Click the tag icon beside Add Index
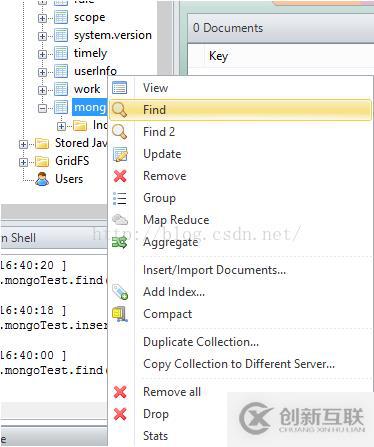The width and height of the screenshot is (374, 447). pyautogui.click(x=120, y=292)
